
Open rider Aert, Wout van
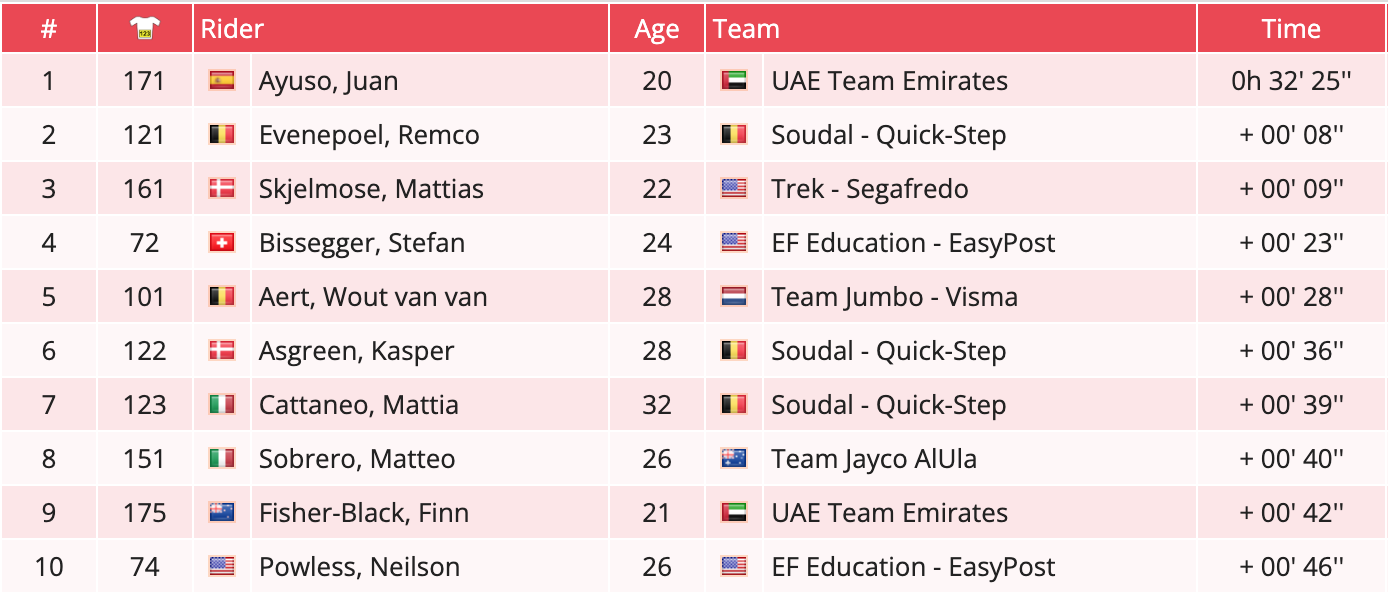[x=373, y=297]
